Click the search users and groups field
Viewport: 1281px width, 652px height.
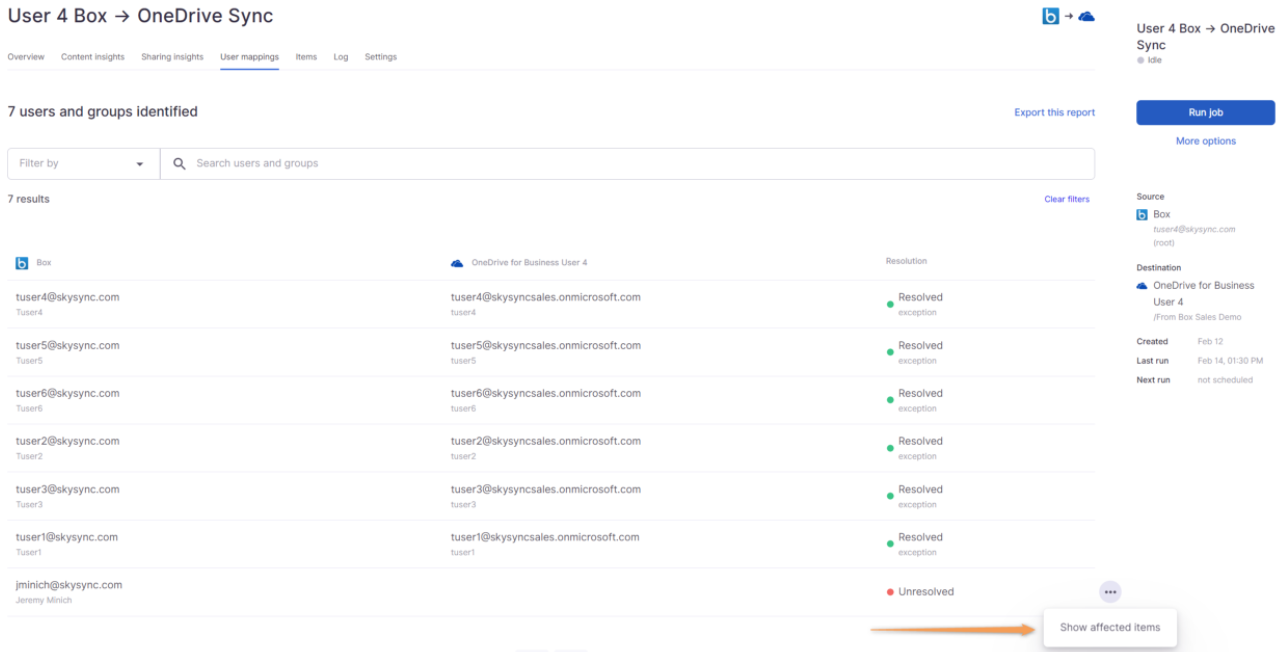pyautogui.click(x=627, y=163)
